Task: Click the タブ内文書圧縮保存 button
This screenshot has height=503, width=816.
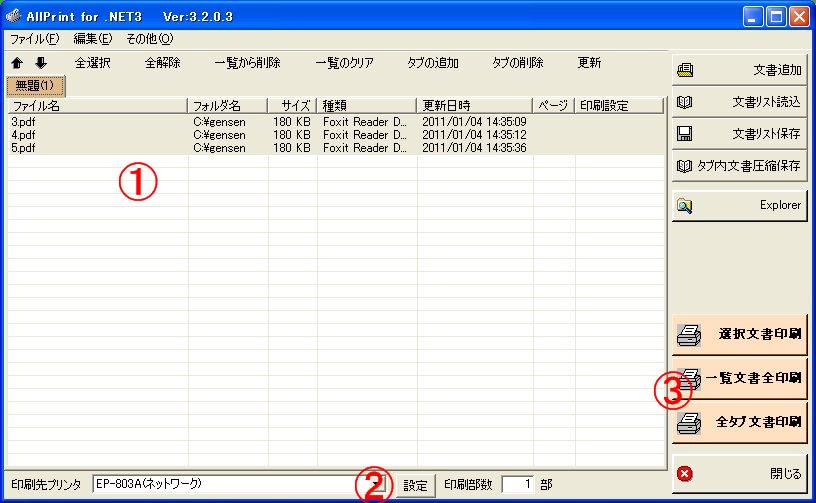Action: coord(739,166)
